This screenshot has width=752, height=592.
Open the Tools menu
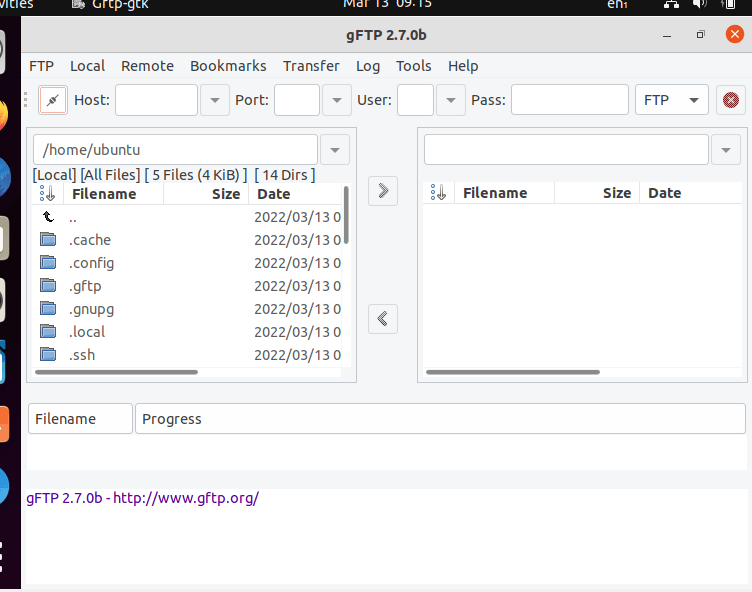click(x=413, y=66)
